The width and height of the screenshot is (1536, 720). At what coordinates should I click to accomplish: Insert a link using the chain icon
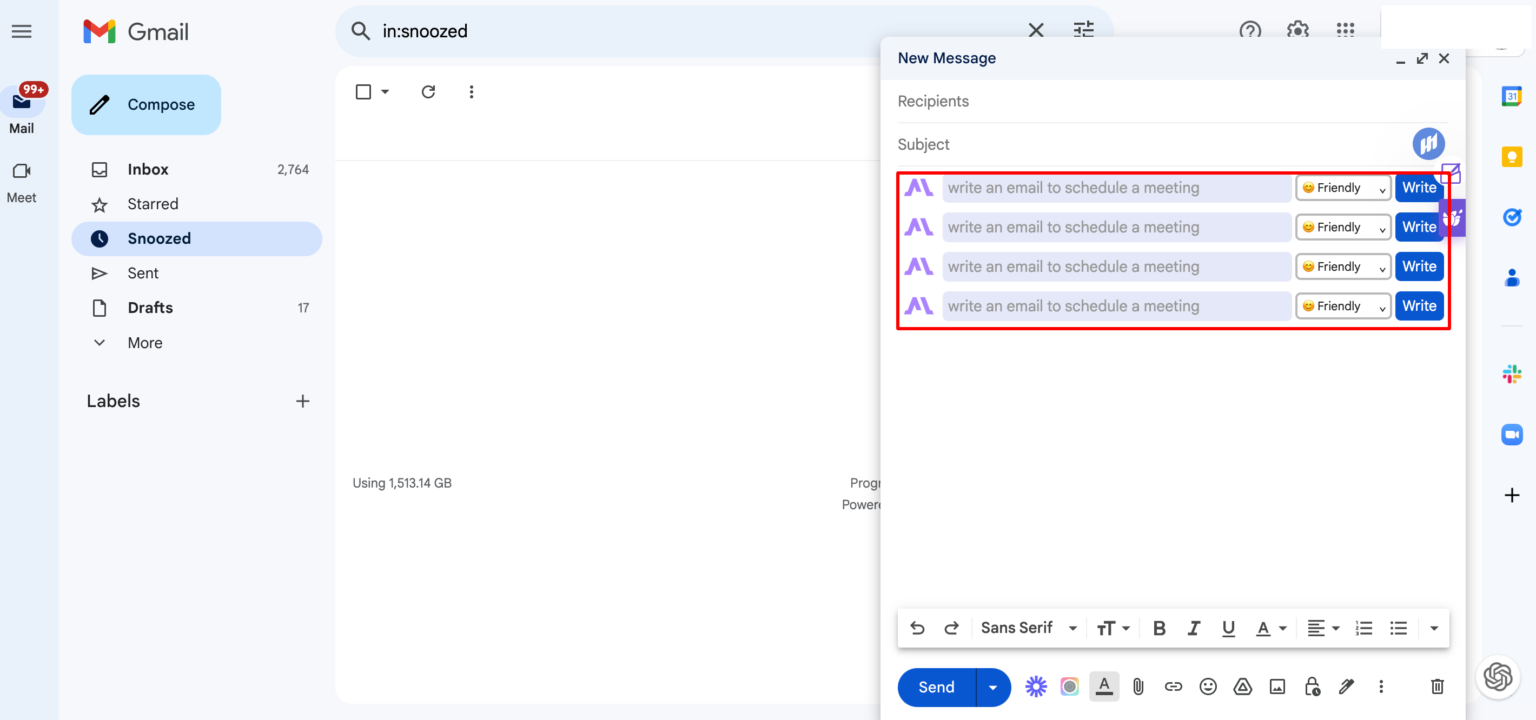(1173, 687)
